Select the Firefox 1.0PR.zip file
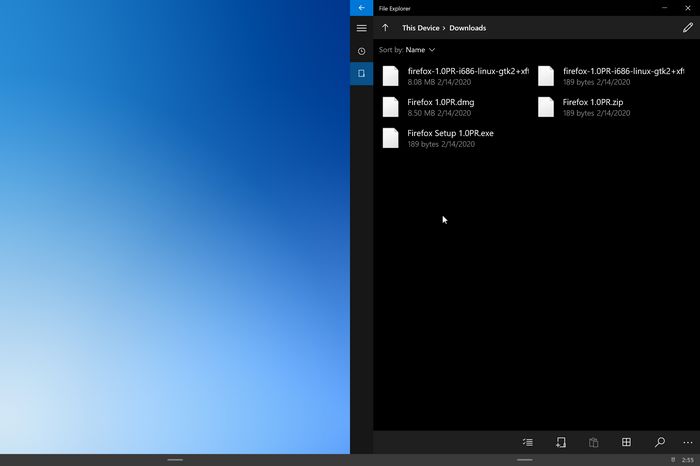The image size is (700, 466). tap(592, 107)
